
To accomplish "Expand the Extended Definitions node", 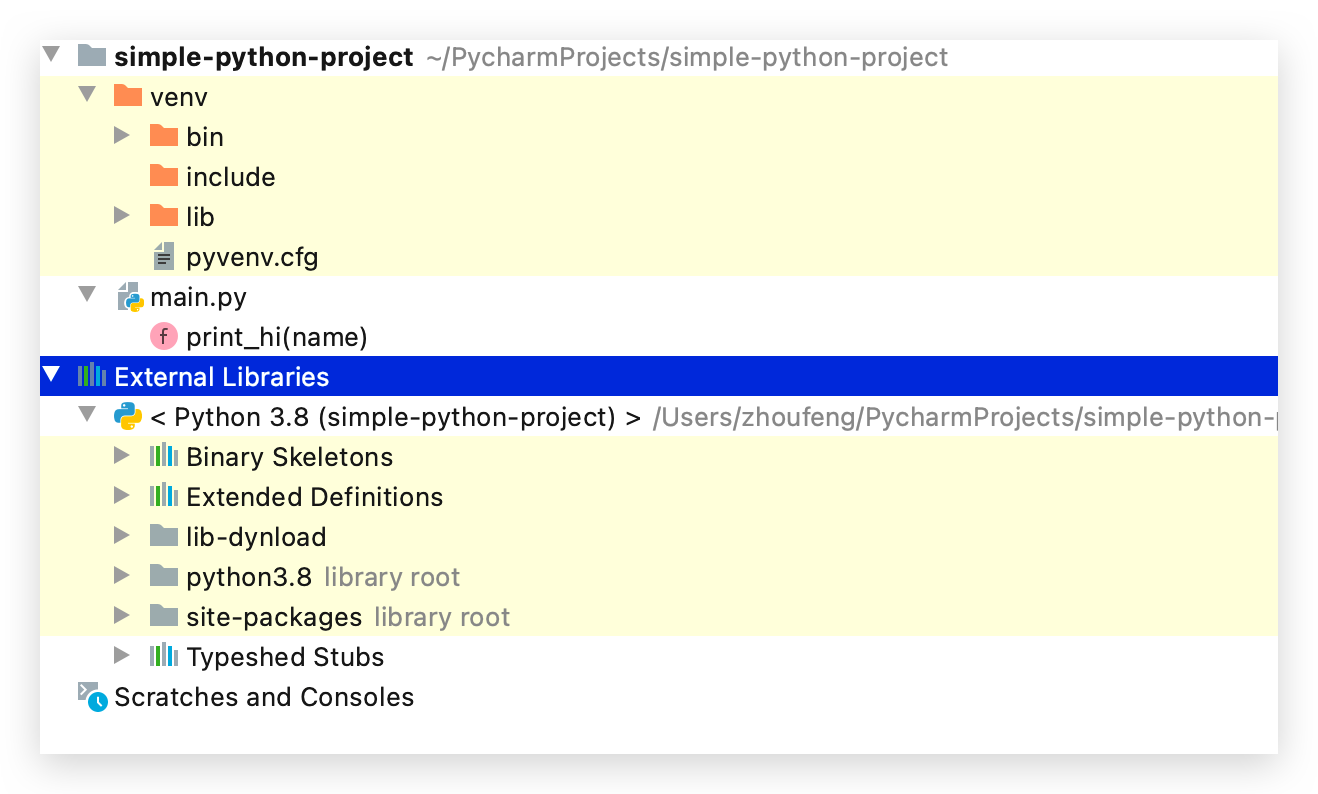I will [x=121, y=496].
